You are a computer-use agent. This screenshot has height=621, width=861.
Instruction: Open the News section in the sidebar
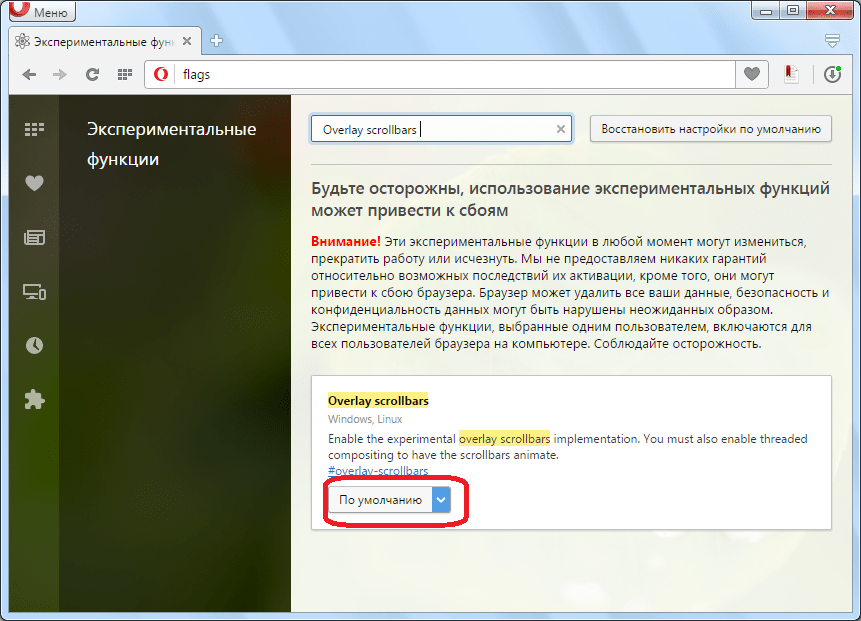(x=35, y=237)
